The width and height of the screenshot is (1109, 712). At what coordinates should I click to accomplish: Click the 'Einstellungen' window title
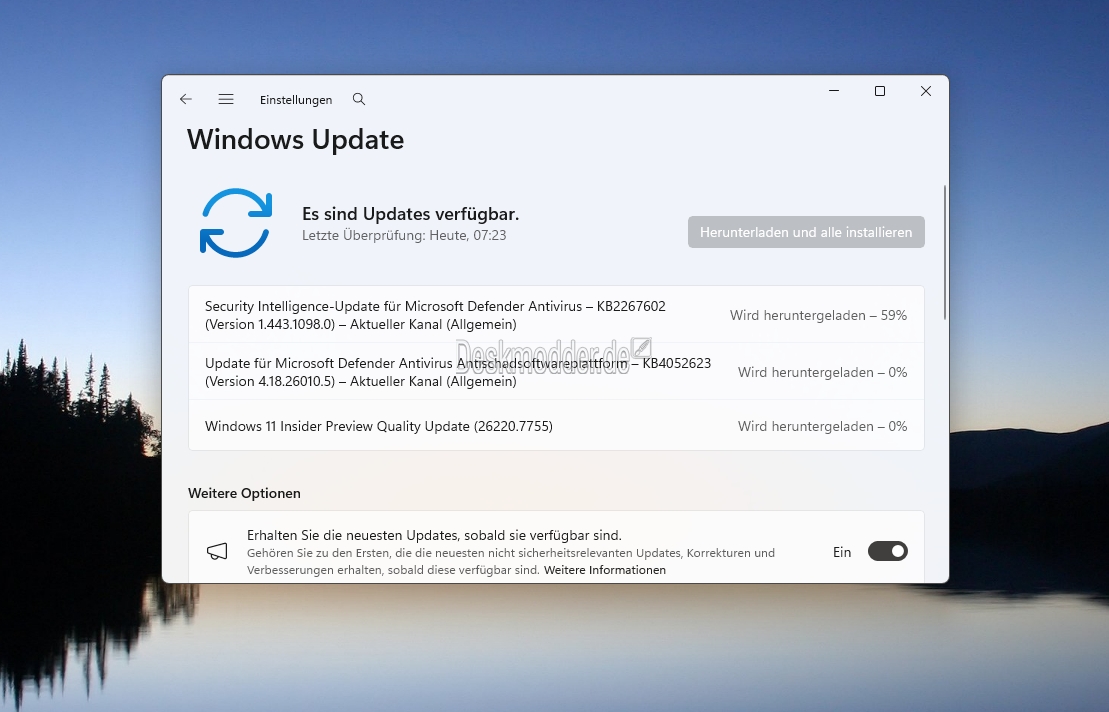click(296, 100)
